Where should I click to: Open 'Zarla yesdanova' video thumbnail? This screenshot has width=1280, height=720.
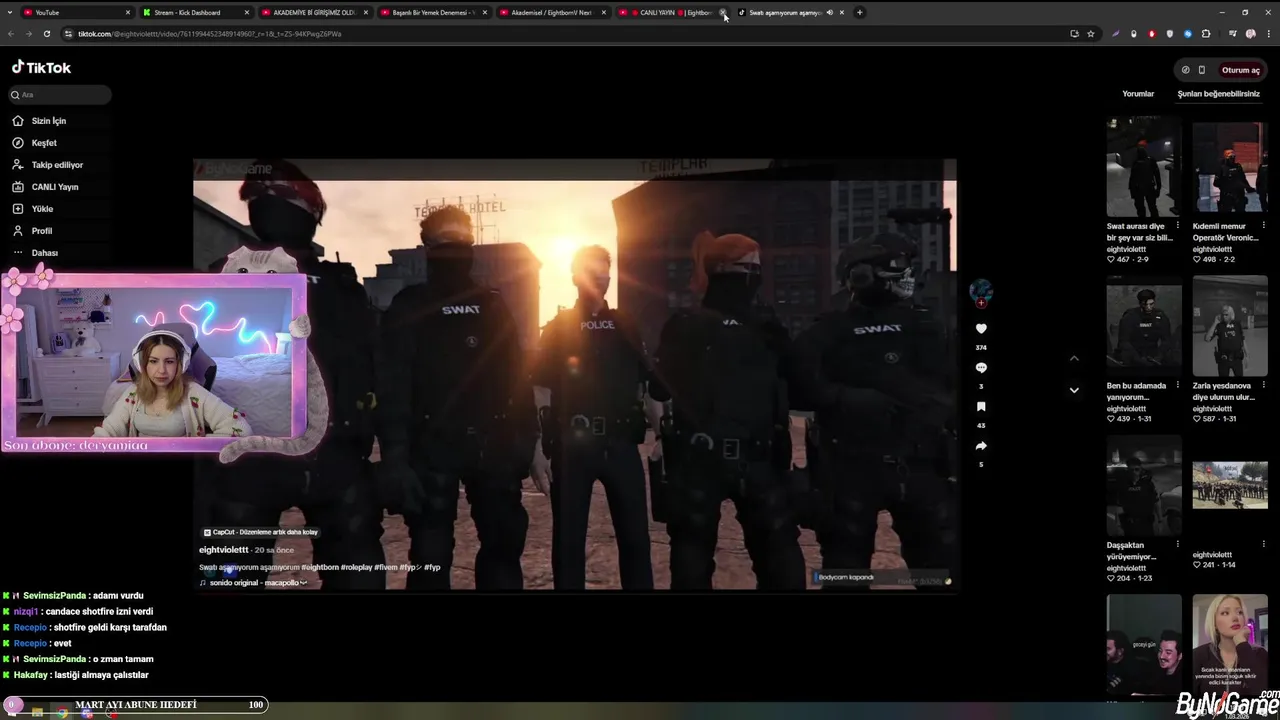pos(1230,326)
